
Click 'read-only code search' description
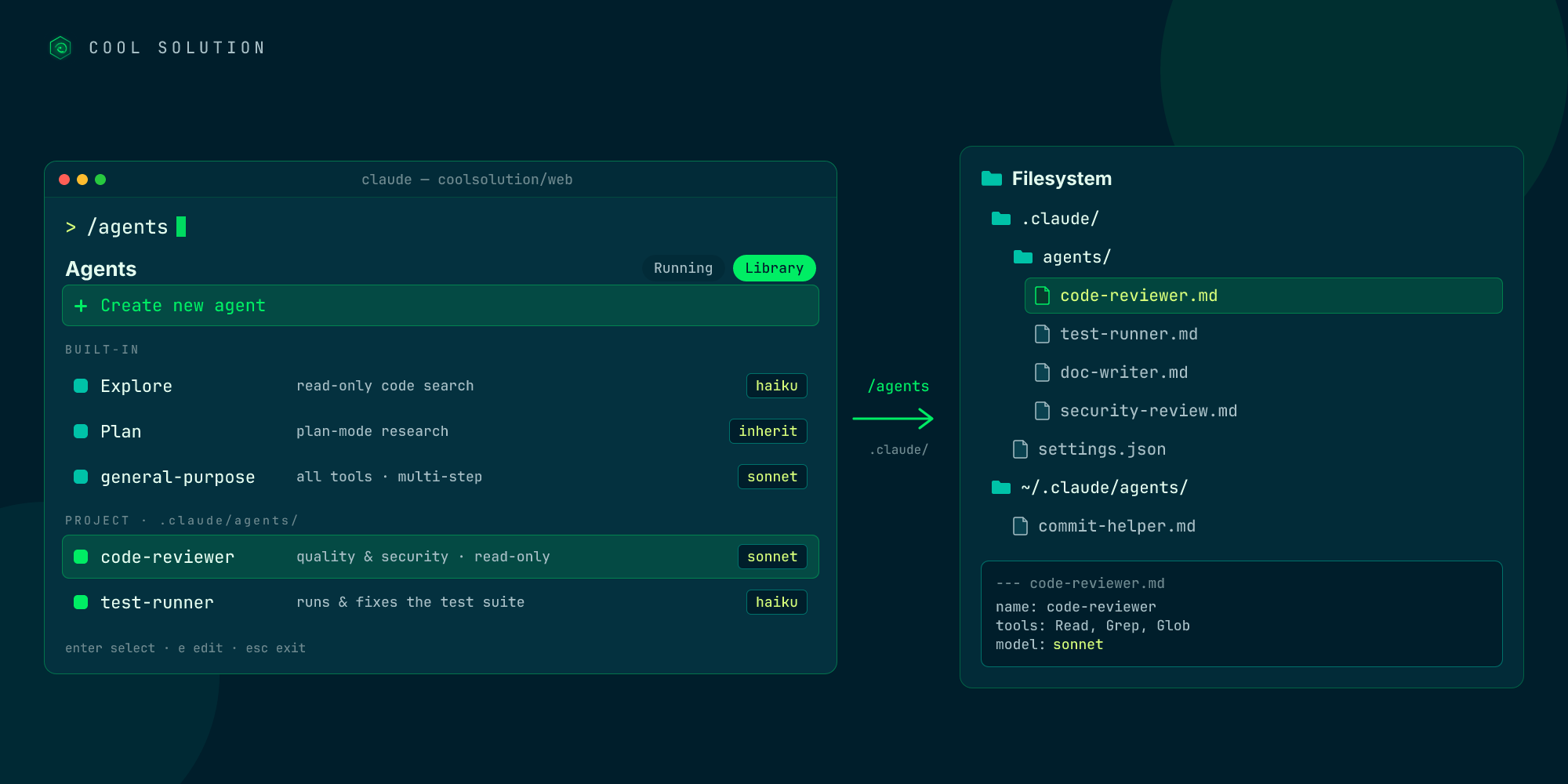[x=385, y=386]
